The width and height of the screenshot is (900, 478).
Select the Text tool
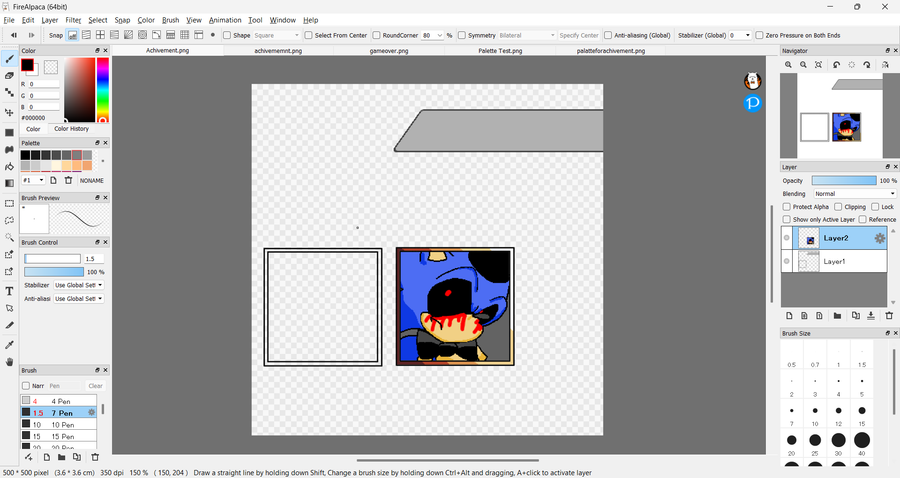pos(9,291)
